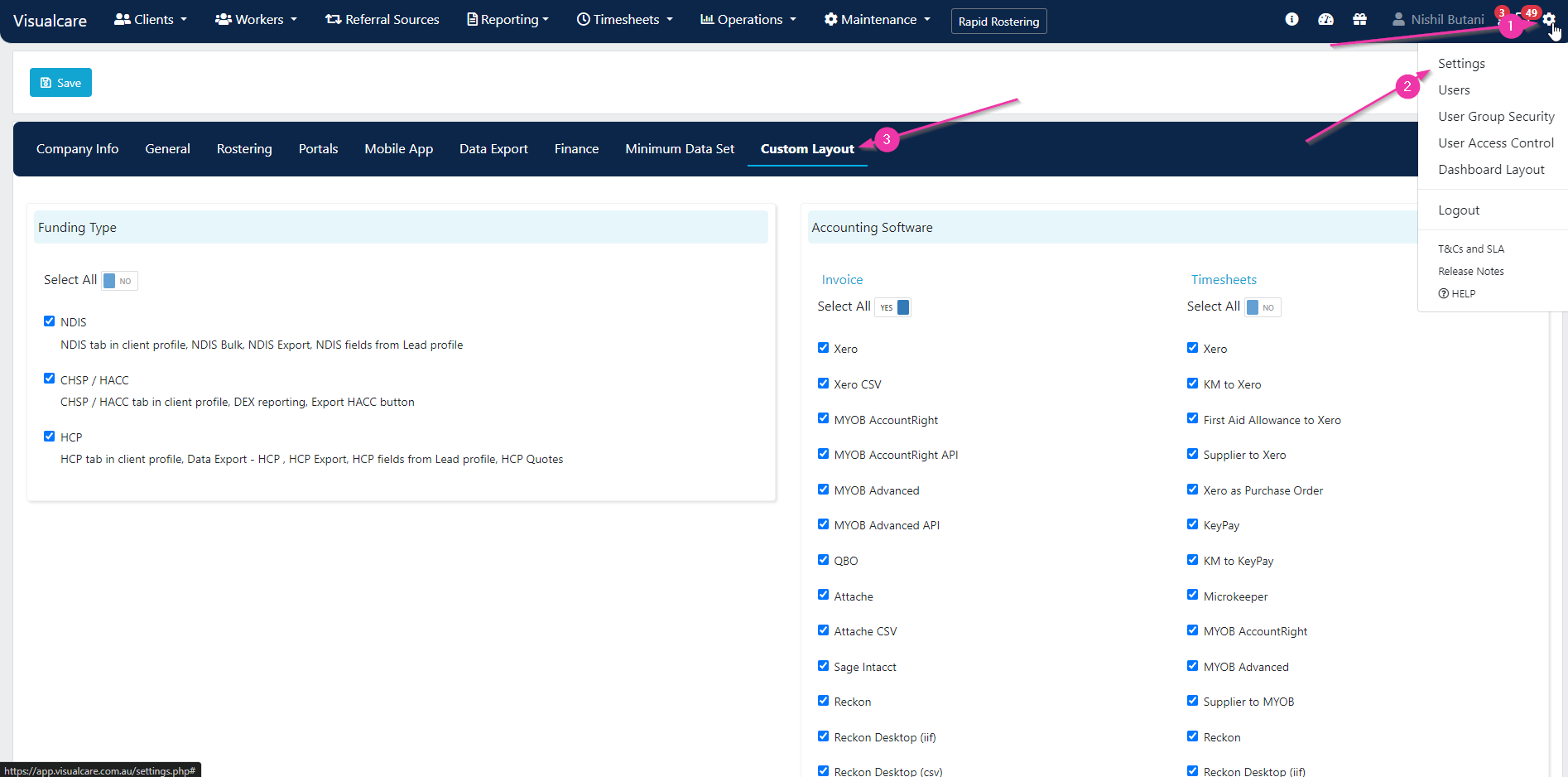Image resolution: width=1568 pixels, height=777 pixels.
Task: Expand the Maintenance dropdown menu
Action: coord(878,19)
